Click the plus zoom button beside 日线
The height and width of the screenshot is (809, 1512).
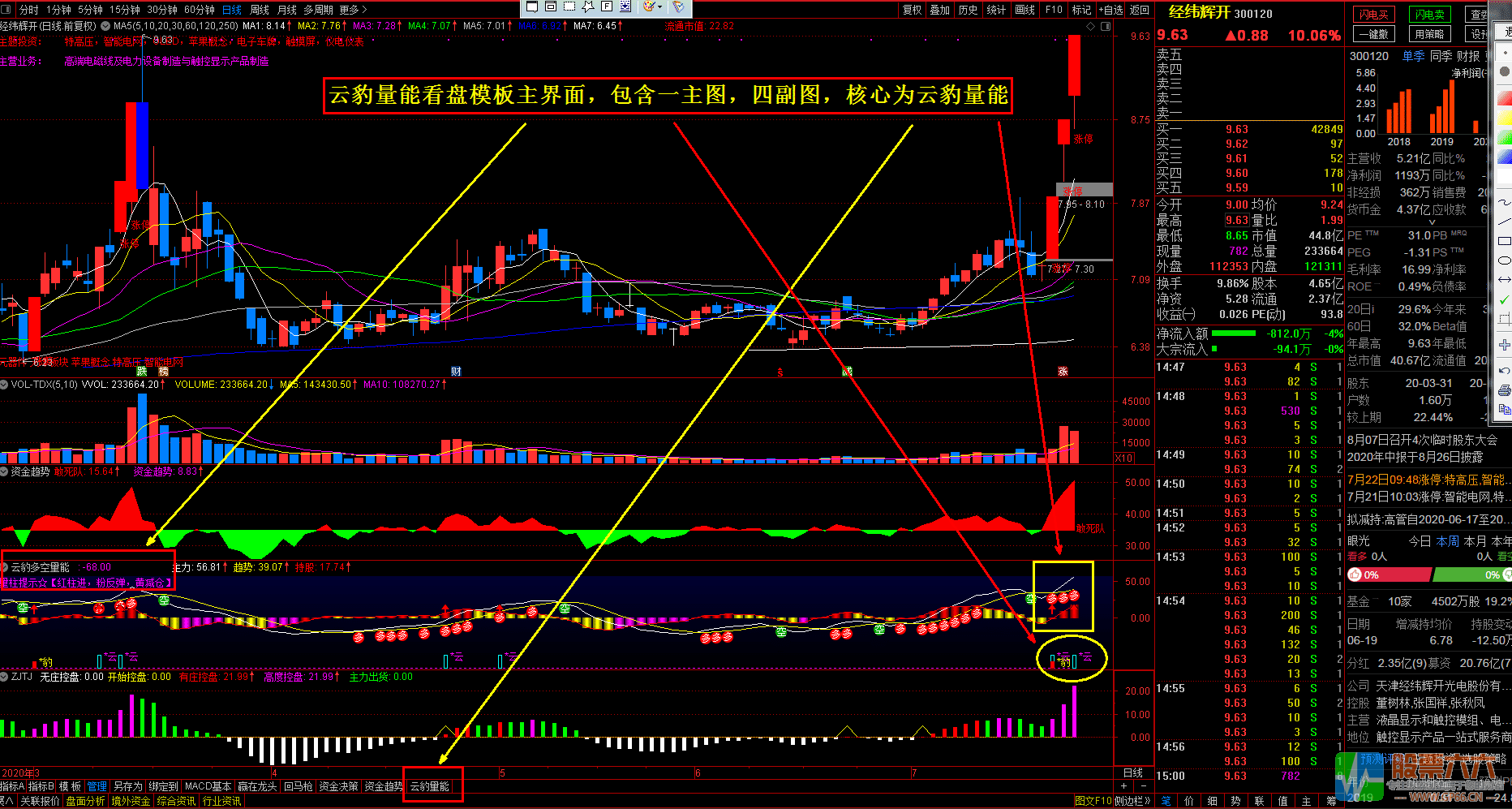click(x=1123, y=786)
